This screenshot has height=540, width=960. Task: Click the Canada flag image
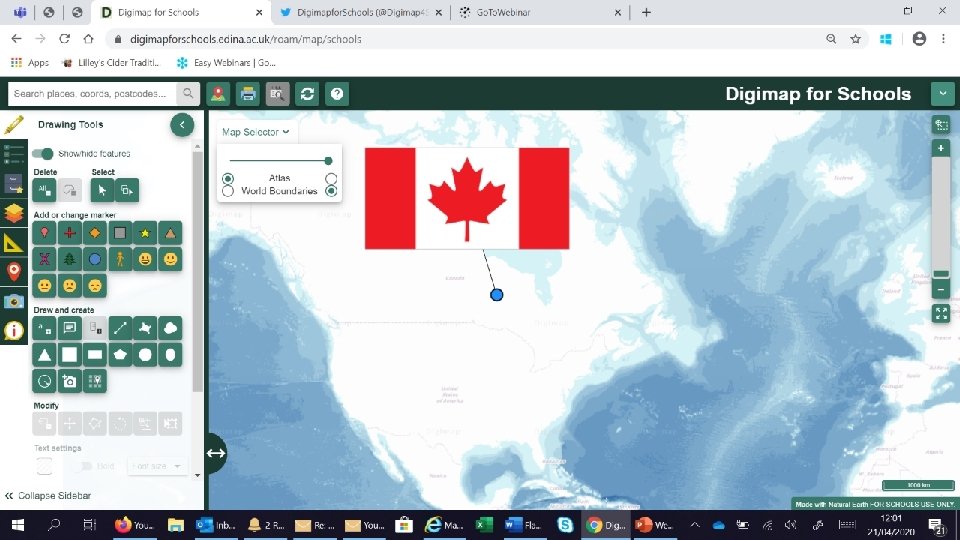[467, 198]
